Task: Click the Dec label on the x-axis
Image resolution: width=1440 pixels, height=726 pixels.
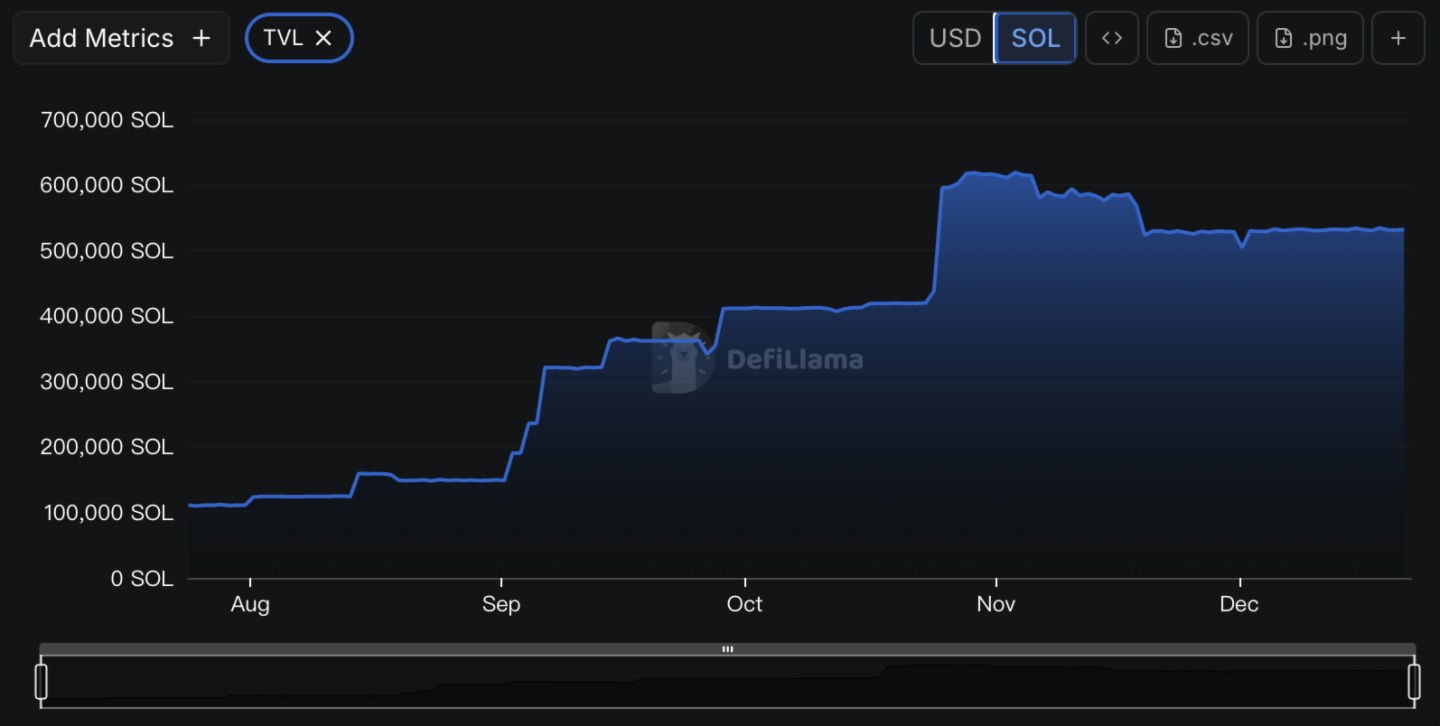Action: point(1238,604)
